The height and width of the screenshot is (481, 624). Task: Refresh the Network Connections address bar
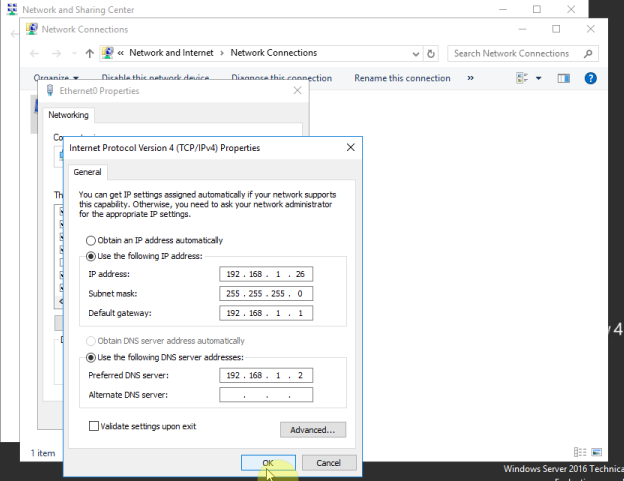[431, 54]
